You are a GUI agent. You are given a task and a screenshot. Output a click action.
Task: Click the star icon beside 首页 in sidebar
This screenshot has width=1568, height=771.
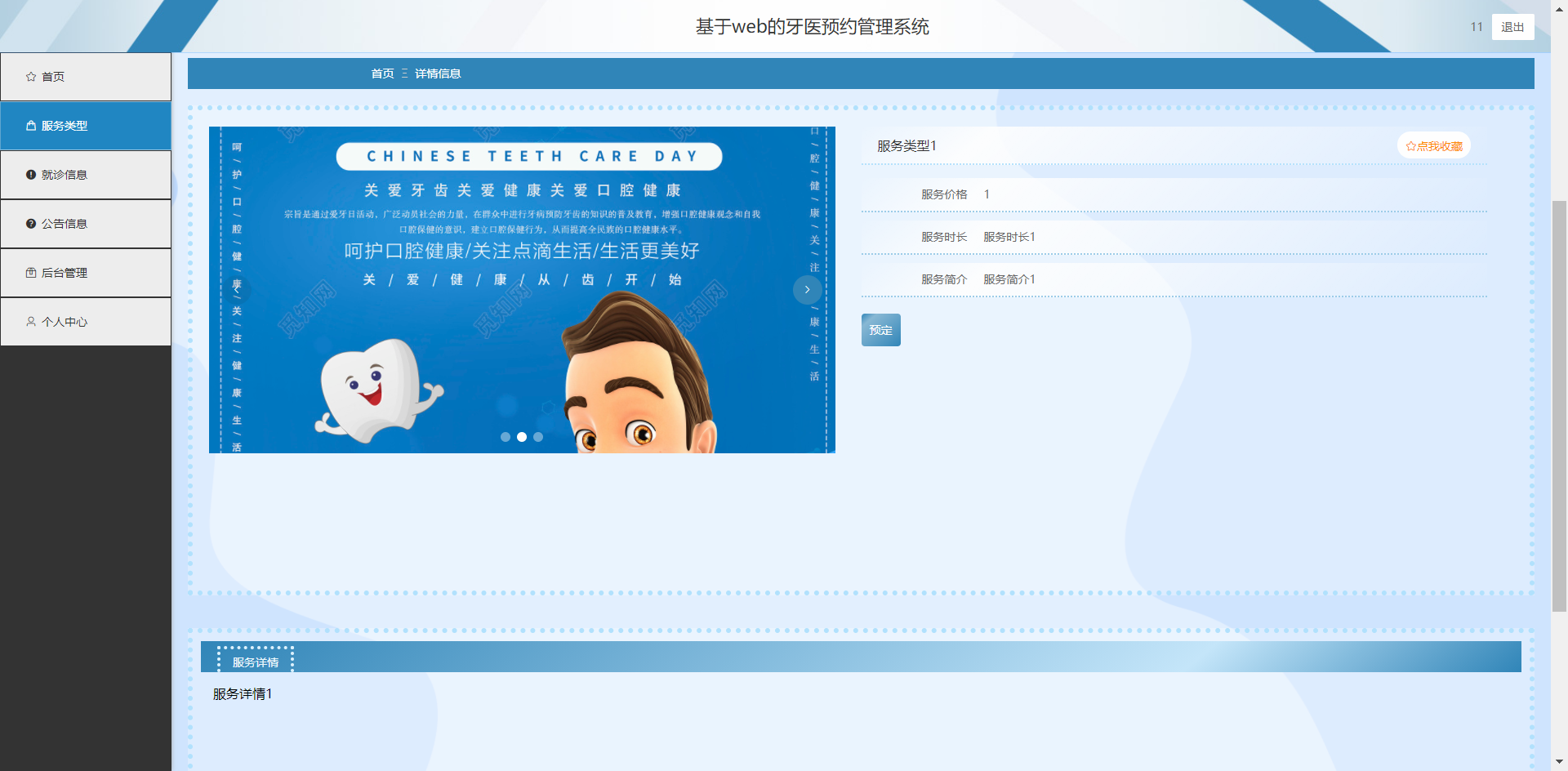[x=31, y=77]
